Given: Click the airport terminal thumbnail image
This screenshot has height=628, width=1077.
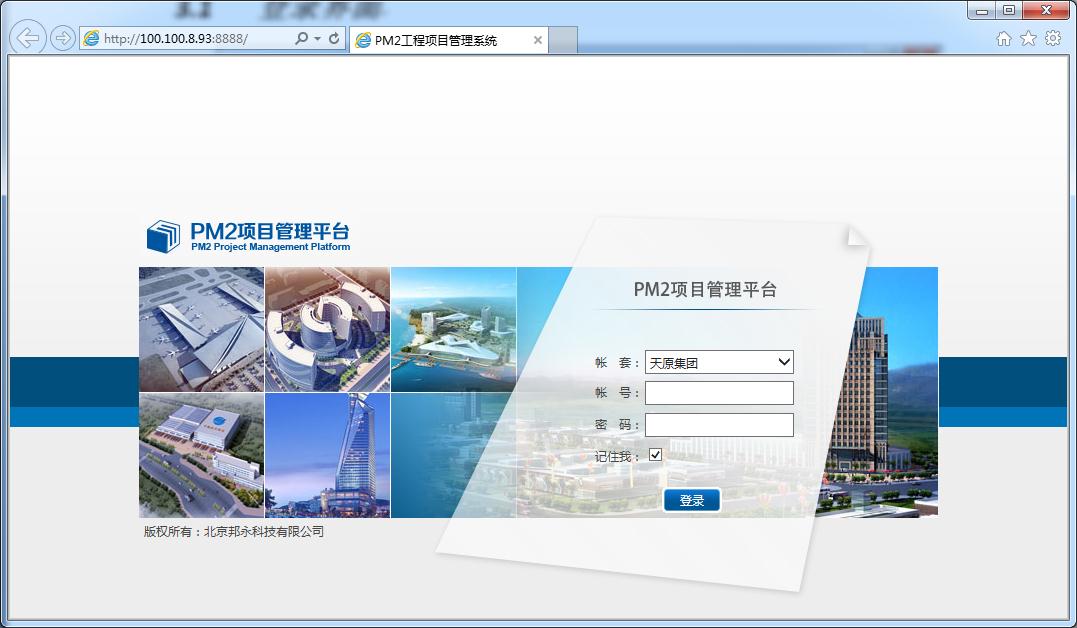Looking at the screenshot, I should pyautogui.click(x=201, y=329).
